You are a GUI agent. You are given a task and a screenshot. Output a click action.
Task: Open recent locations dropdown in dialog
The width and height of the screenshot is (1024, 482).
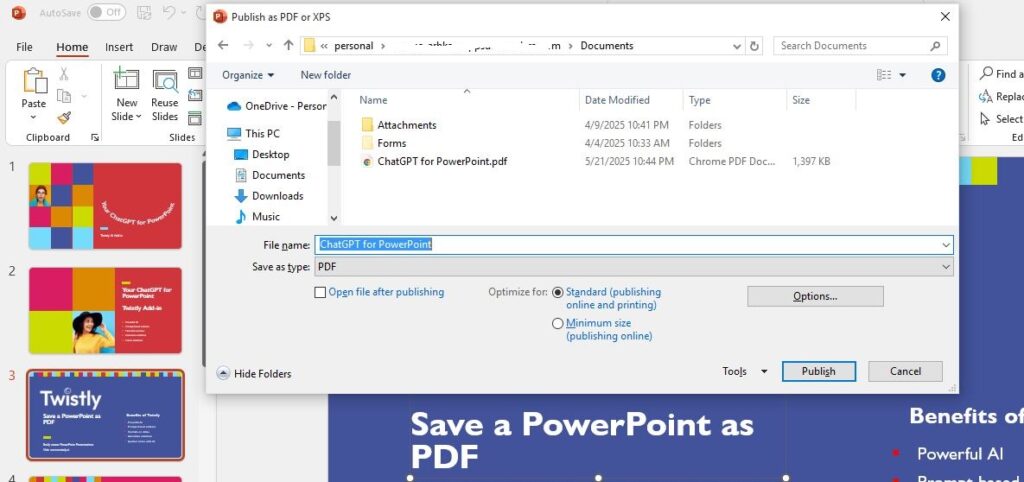pos(269,46)
